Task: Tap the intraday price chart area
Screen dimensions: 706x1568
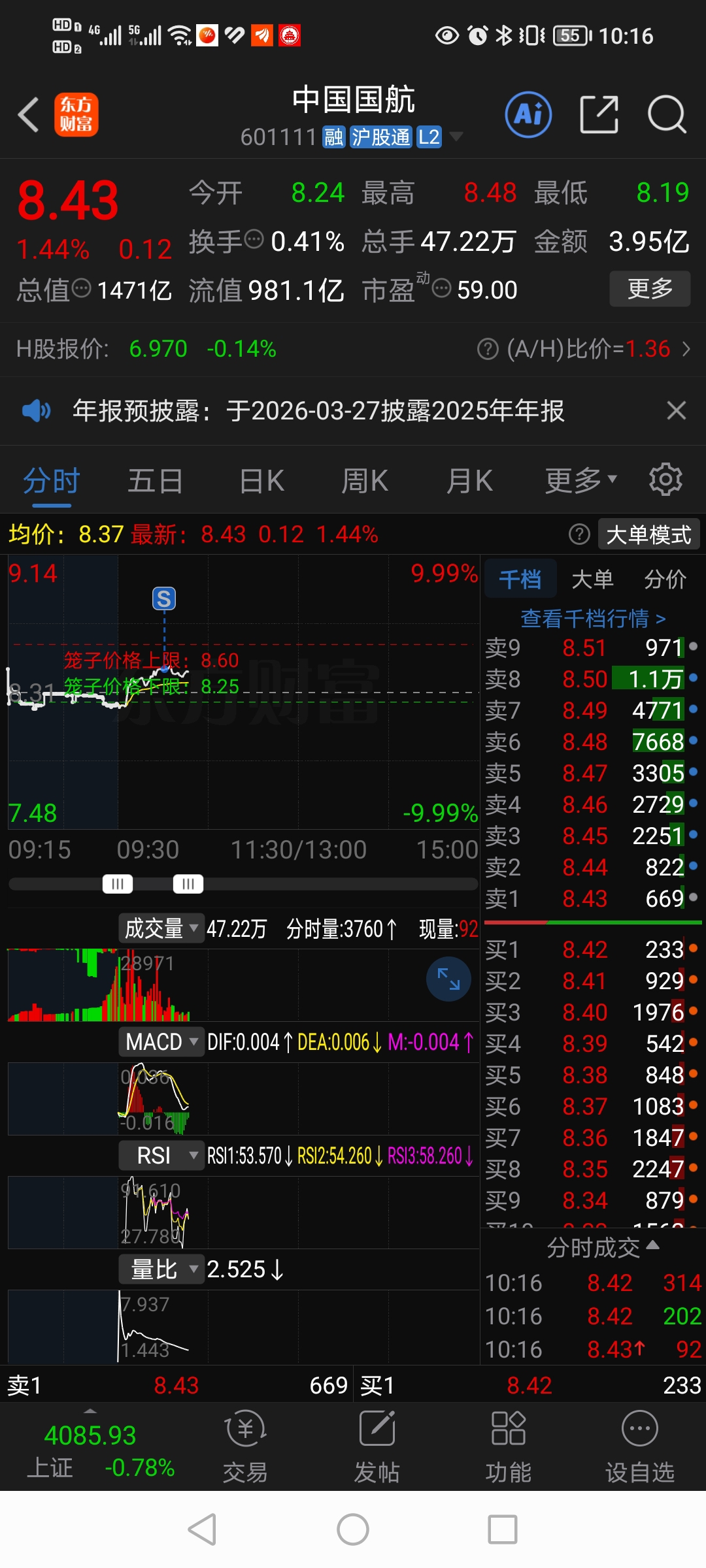Action: [x=243, y=693]
